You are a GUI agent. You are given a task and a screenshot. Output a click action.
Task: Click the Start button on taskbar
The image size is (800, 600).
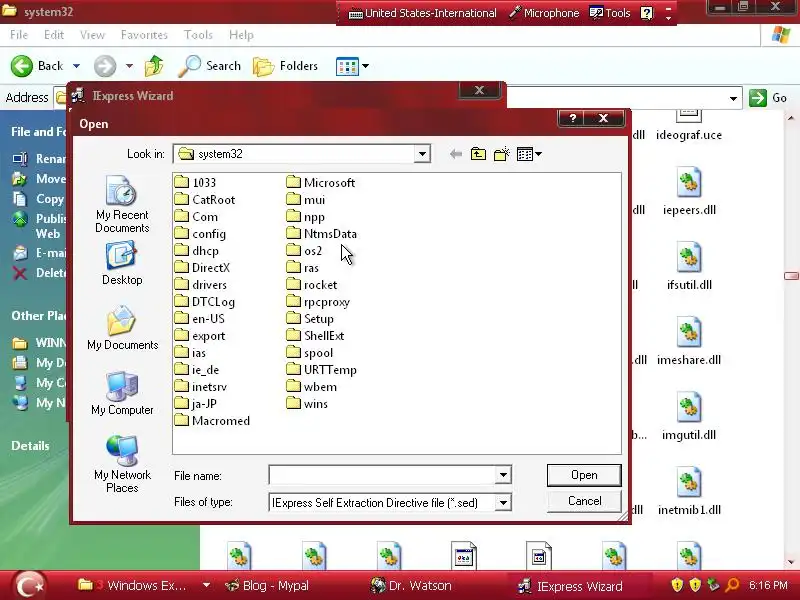29,586
